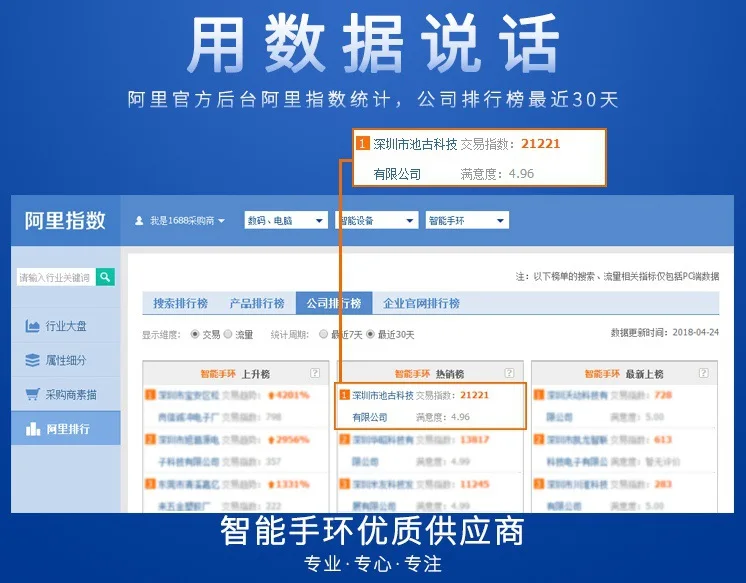Open help icon on 上升榜 panel
This screenshot has height=583, width=746.
pyautogui.click(x=315, y=373)
